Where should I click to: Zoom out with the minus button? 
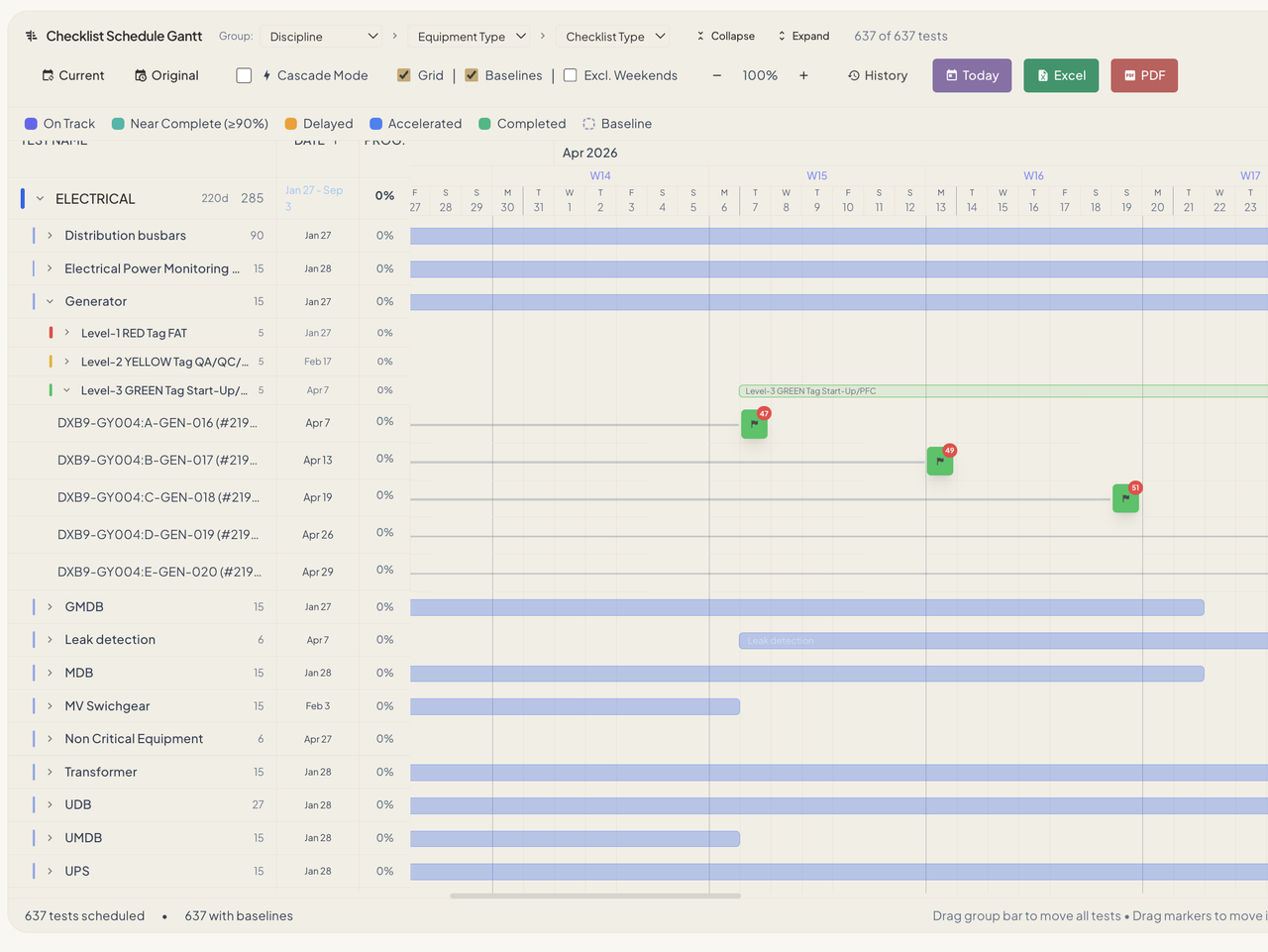717,75
